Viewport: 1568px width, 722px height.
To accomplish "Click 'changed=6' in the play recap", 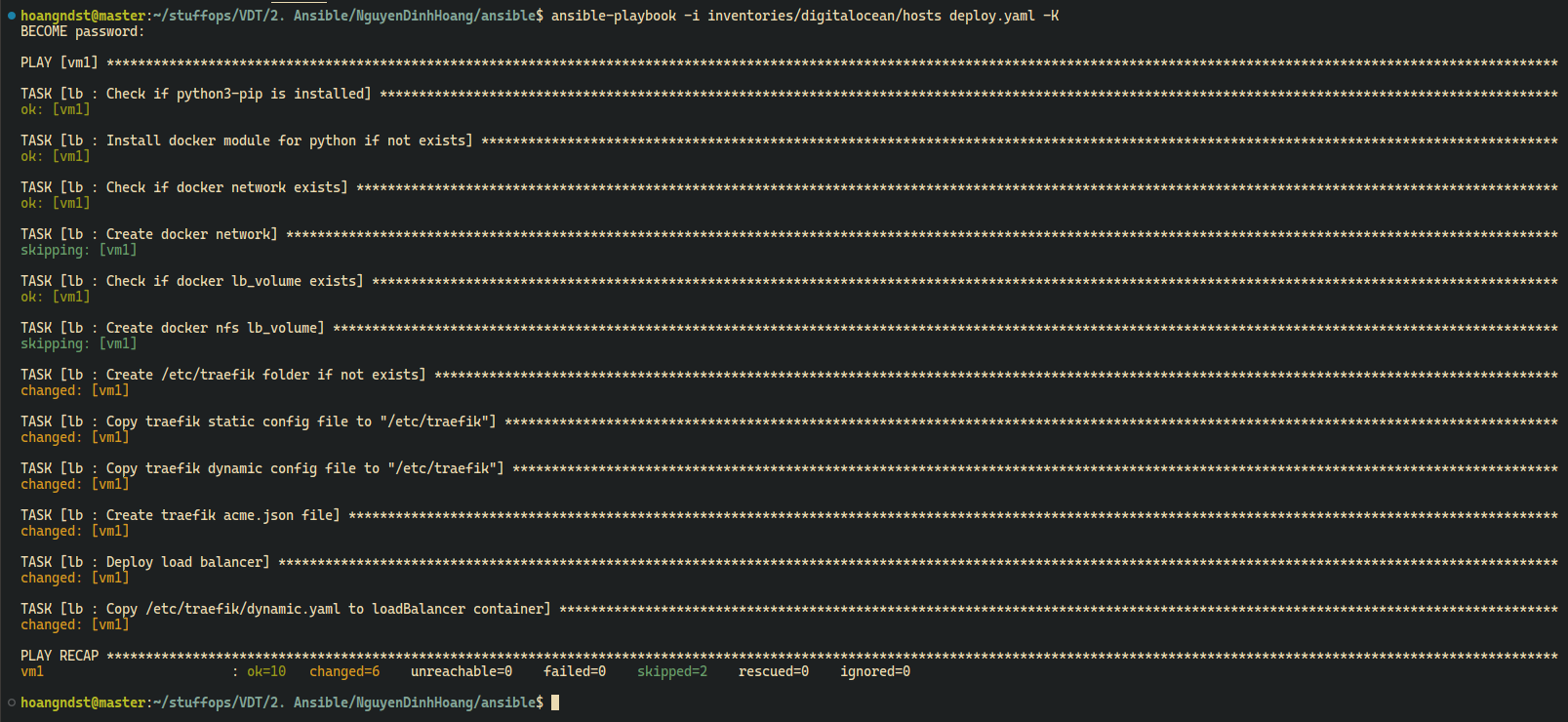I will pos(344,671).
